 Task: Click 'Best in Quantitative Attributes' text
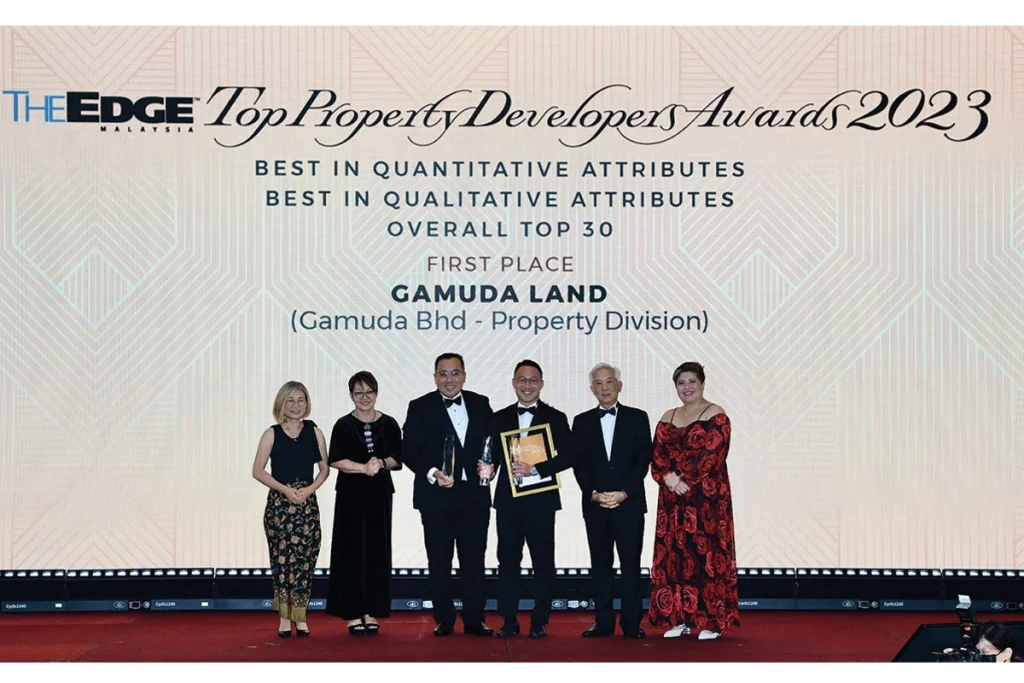coord(499,169)
